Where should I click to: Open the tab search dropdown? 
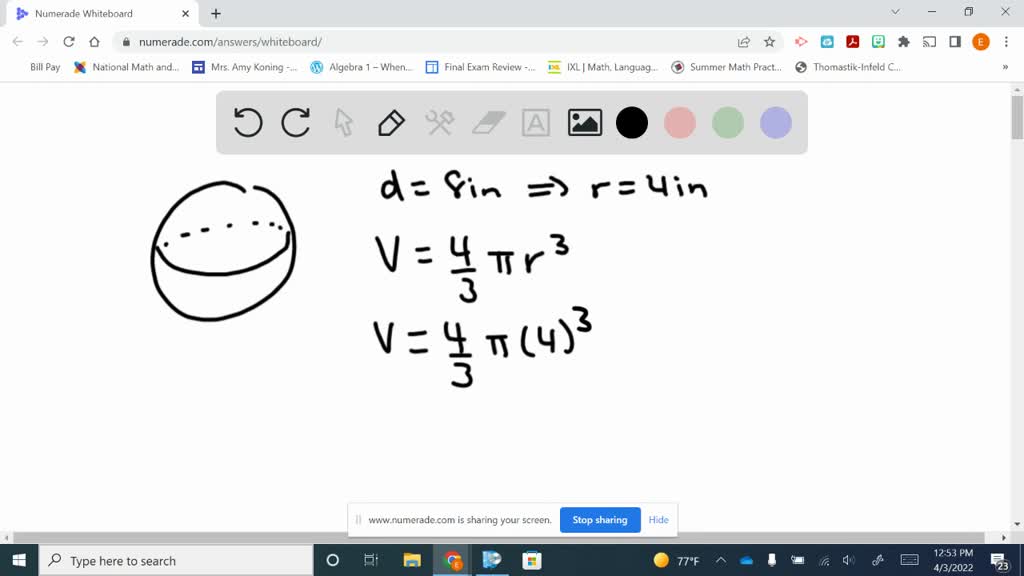click(x=893, y=13)
